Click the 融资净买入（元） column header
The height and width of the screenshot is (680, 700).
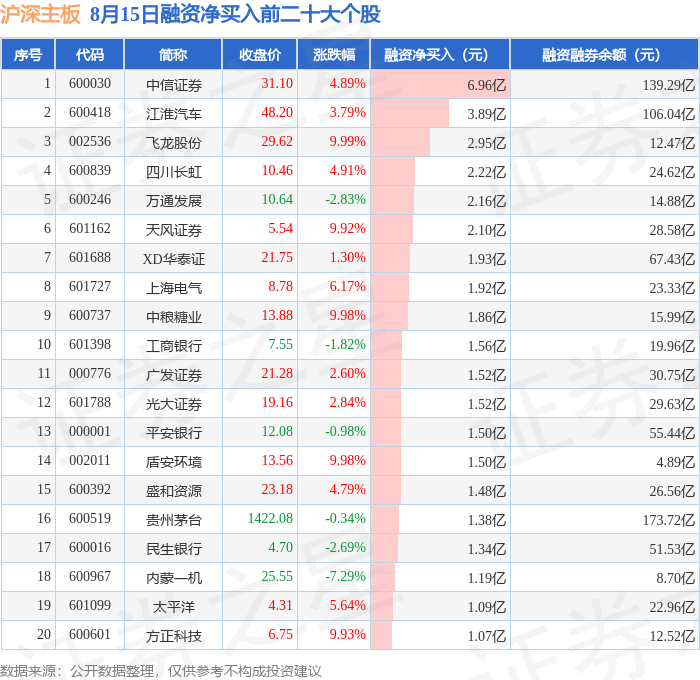440,54
